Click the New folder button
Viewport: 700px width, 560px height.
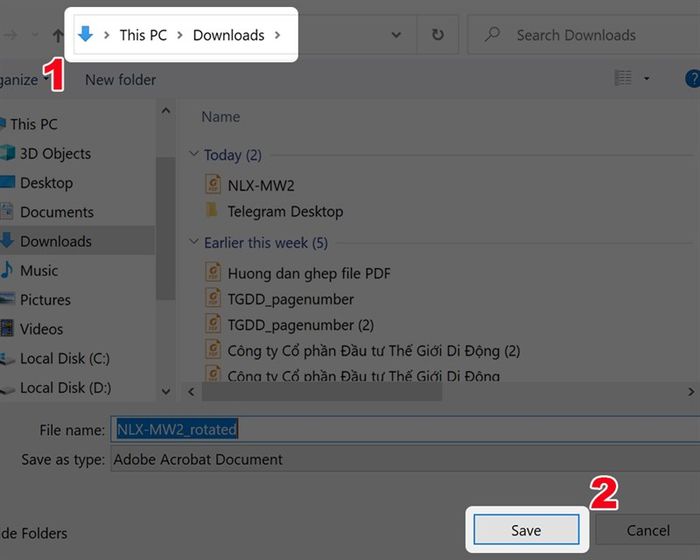pos(120,79)
